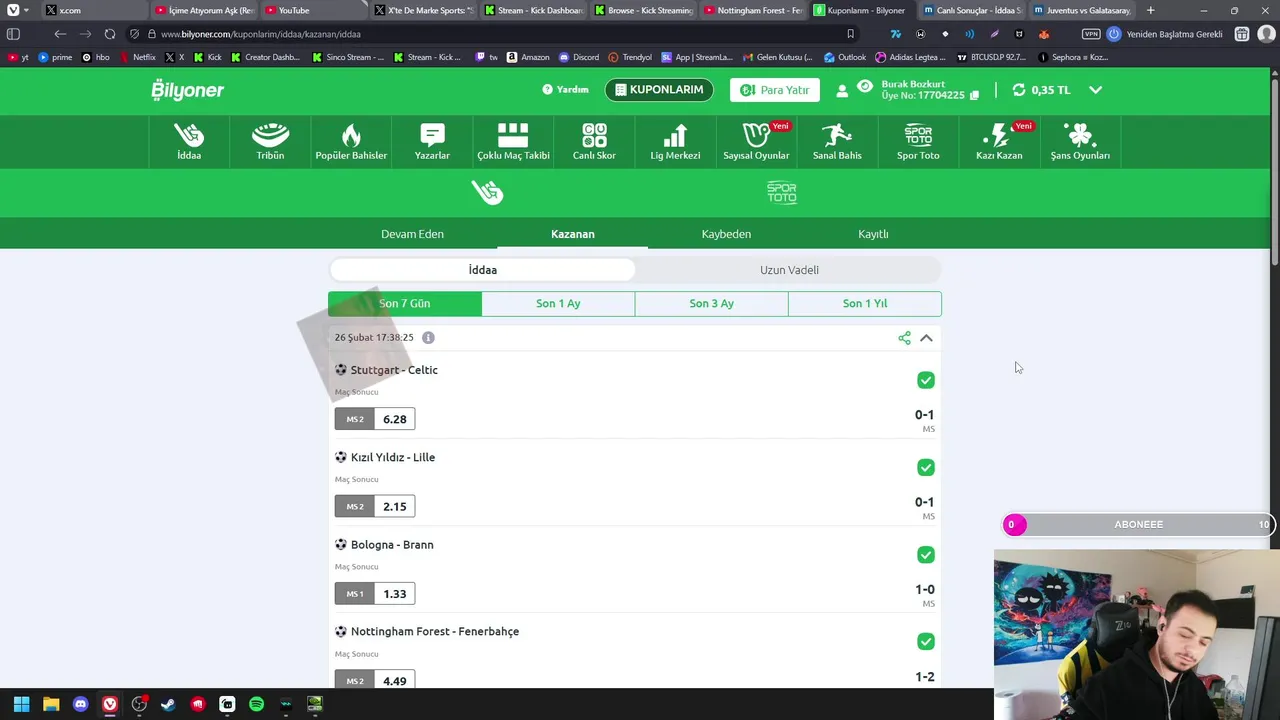The image size is (1280, 720).
Task: Select the İddaa coupon type icon below the navigation bar
Action: 488,192
